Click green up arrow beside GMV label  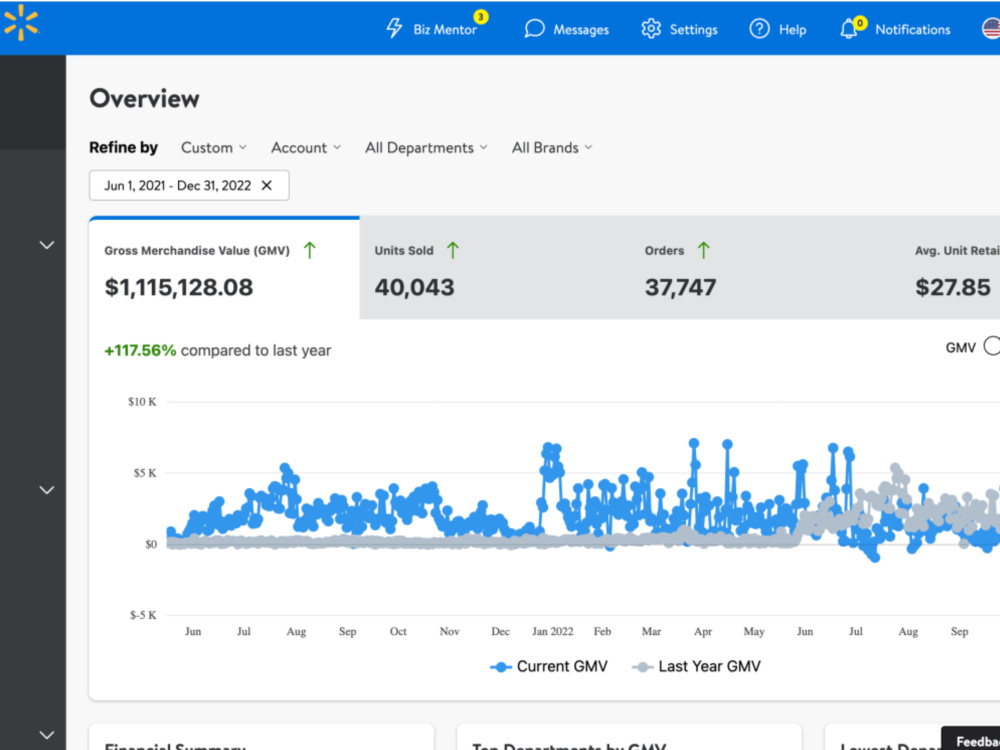click(310, 250)
